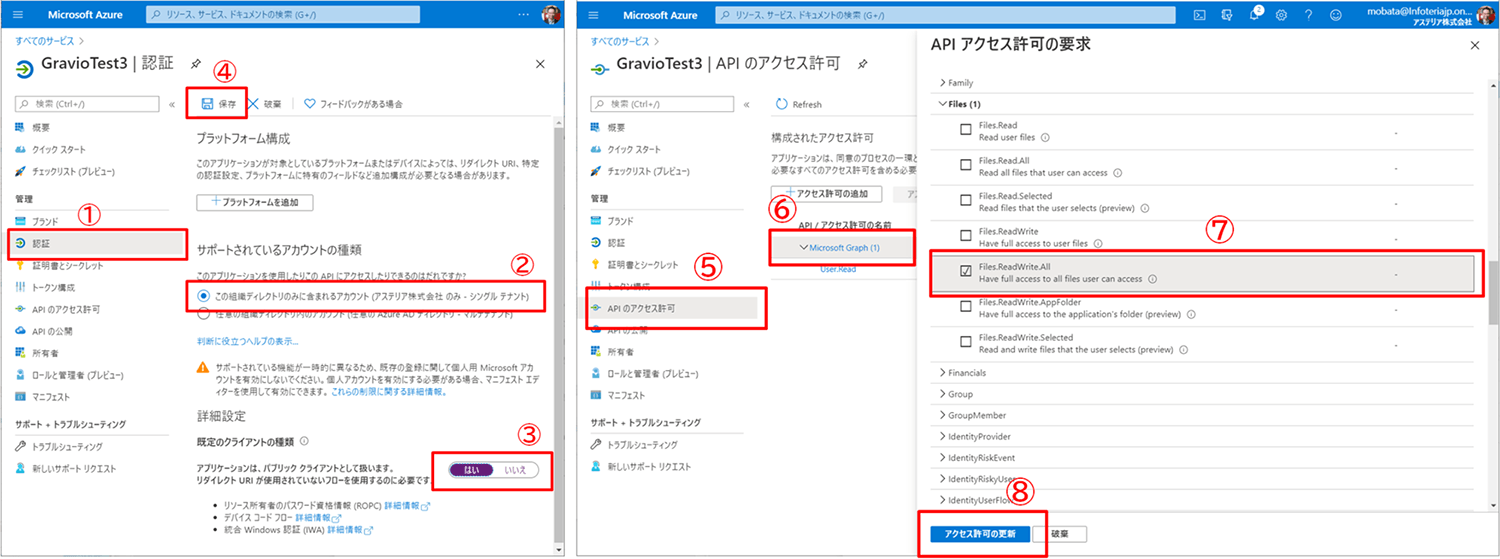Check the Files.Read.Selected permission
The width and height of the screenshot is (1500, 559).
pos(966,199)
